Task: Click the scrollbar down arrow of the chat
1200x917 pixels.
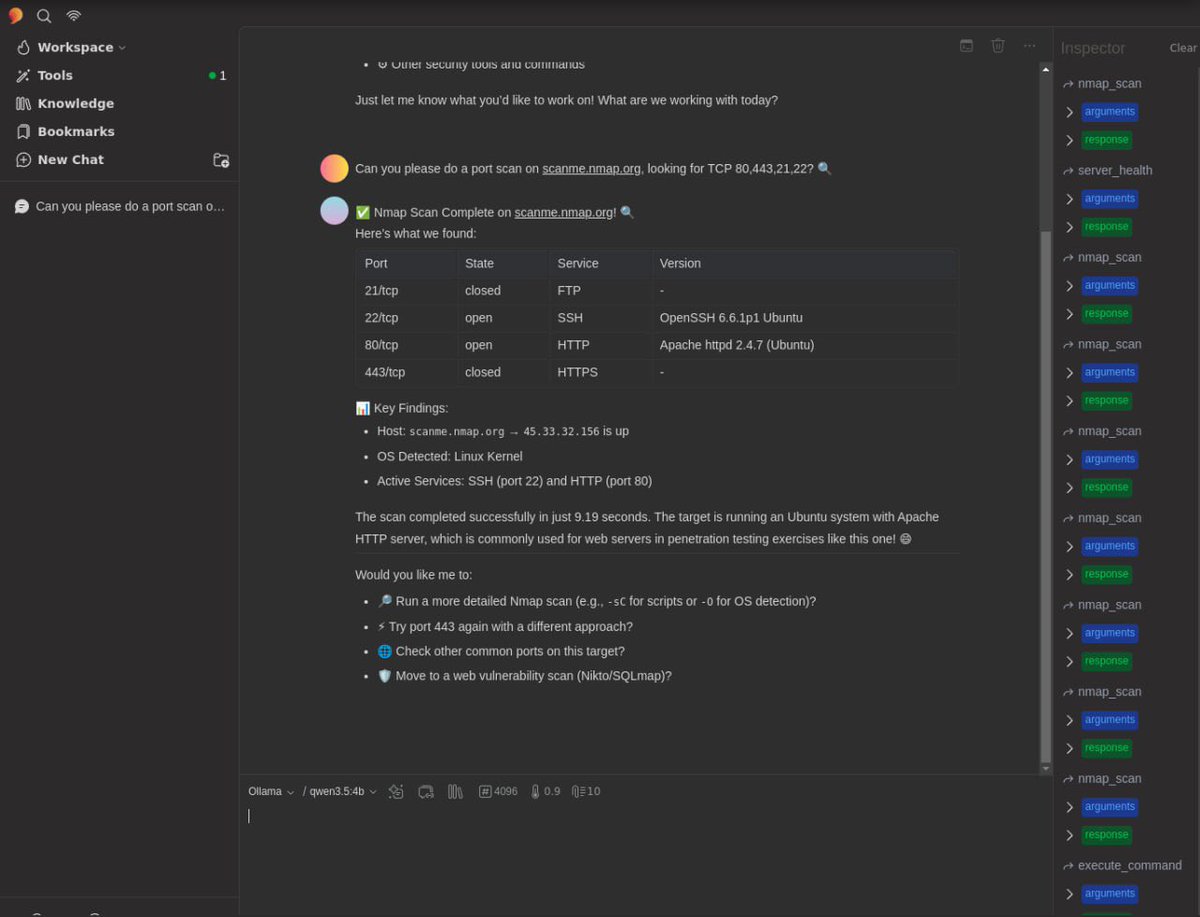Action: pos(1046,768)
